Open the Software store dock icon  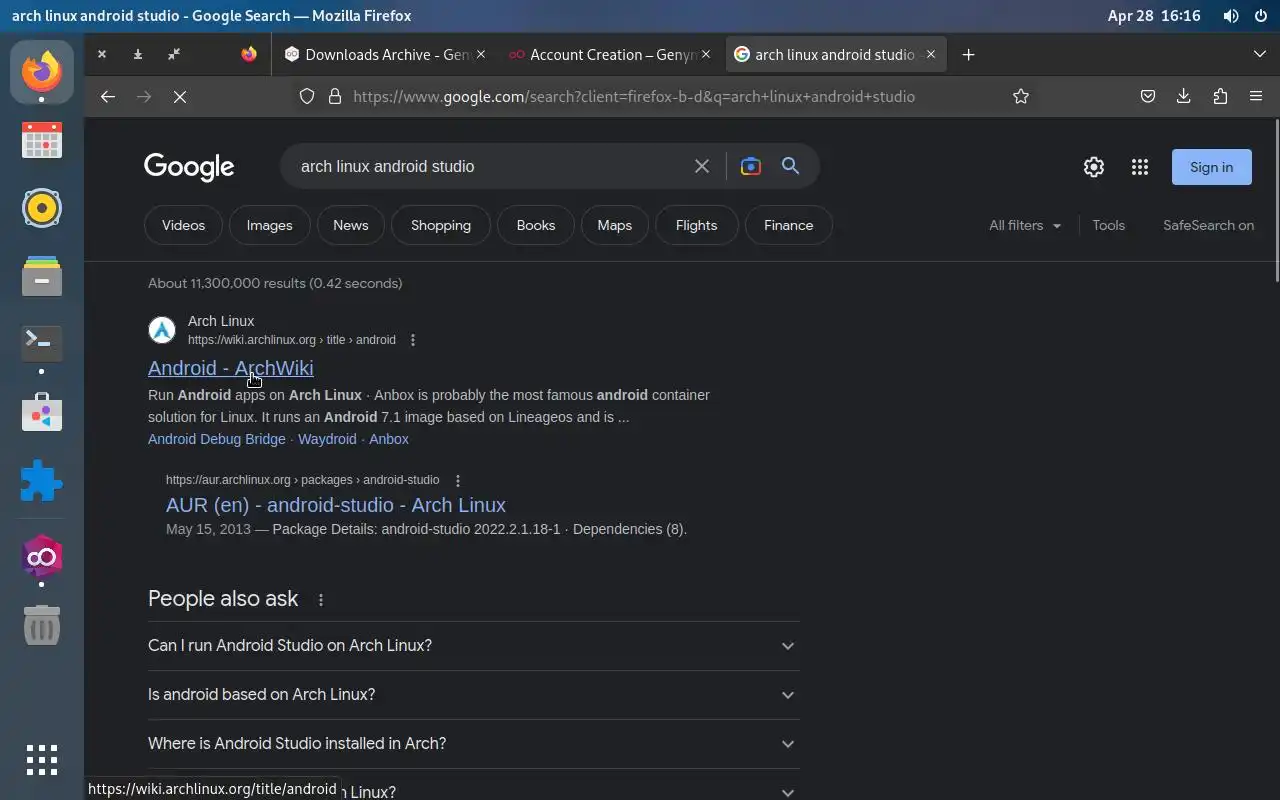[x=42, y=412]
